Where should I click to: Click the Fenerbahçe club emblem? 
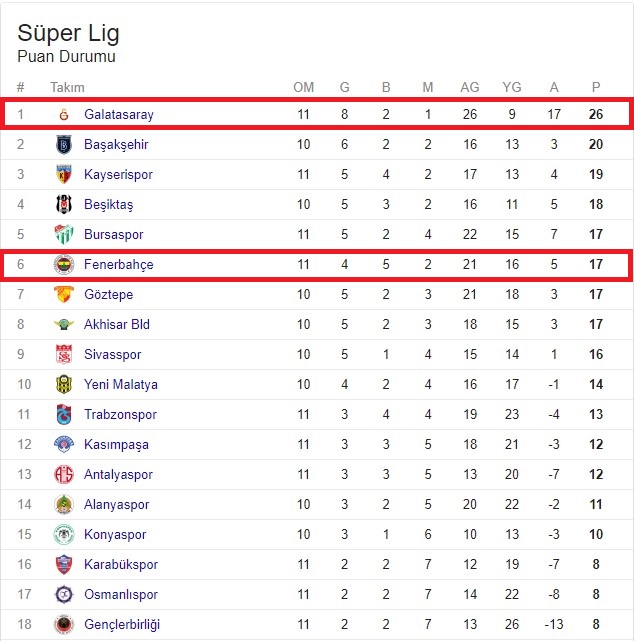pyautogui.click(x=64, y=264)
